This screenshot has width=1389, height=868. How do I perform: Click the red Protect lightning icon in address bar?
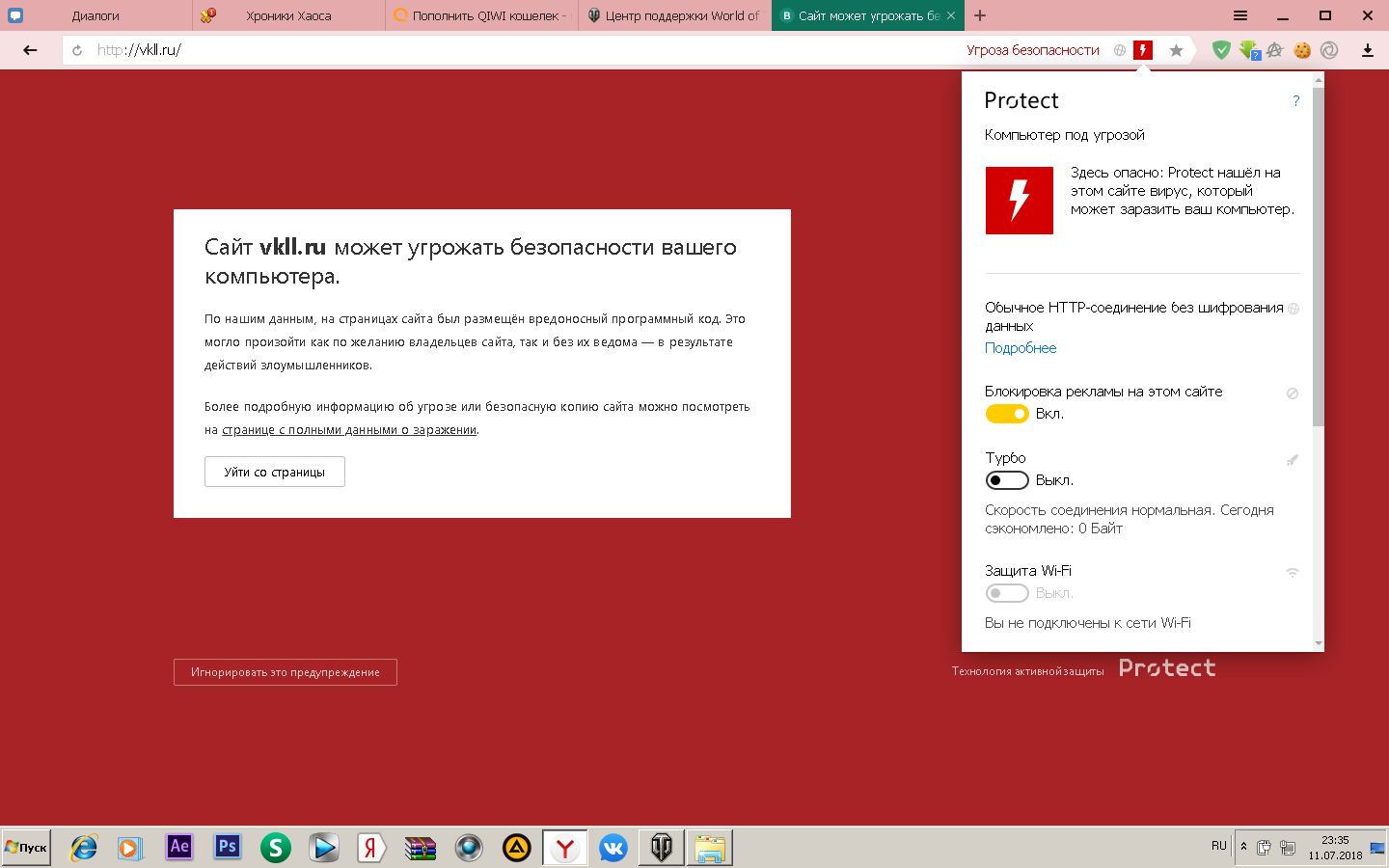(x=1143, y=50)
